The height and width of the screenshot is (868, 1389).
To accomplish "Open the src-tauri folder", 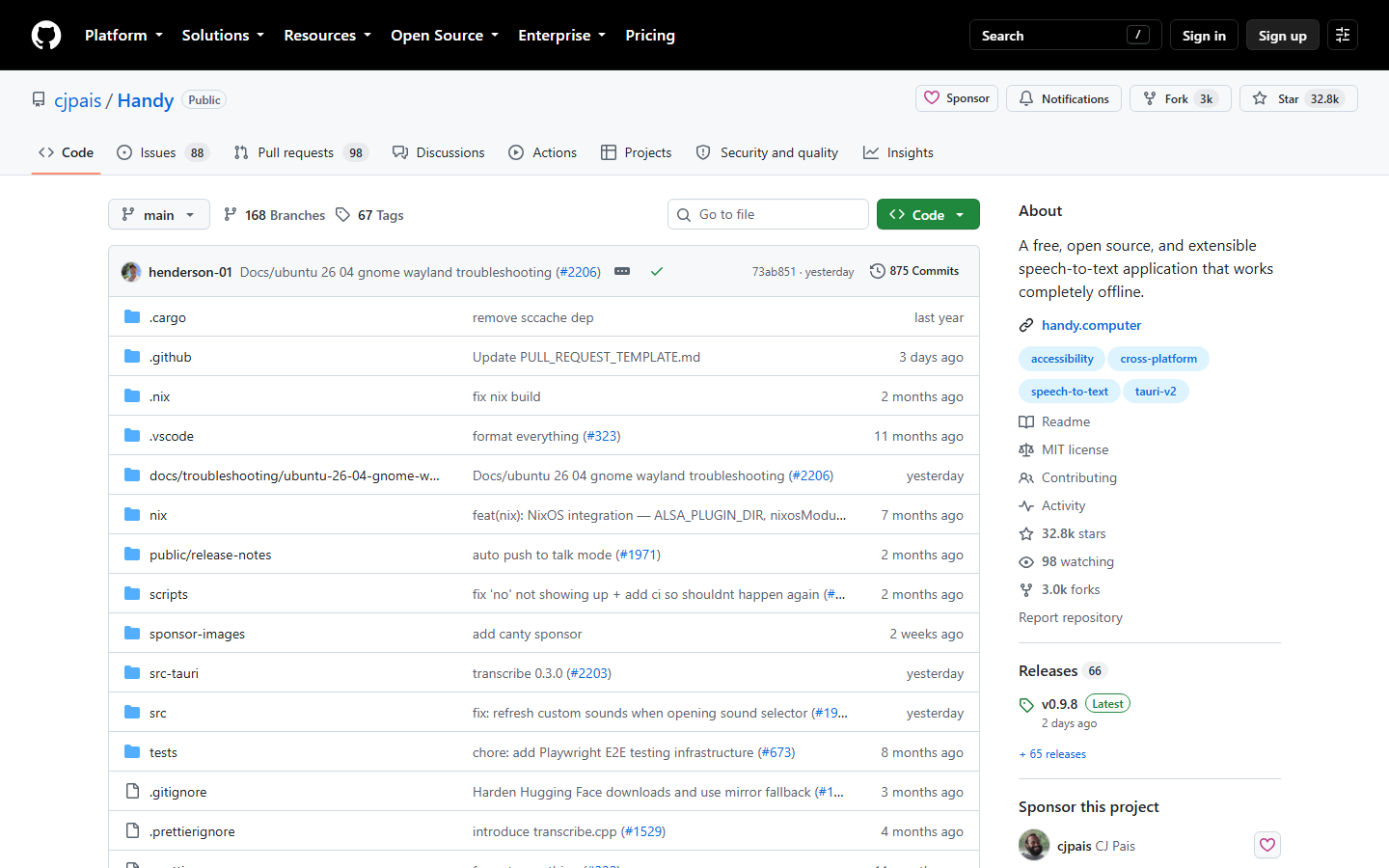I will tap(174, 673).
